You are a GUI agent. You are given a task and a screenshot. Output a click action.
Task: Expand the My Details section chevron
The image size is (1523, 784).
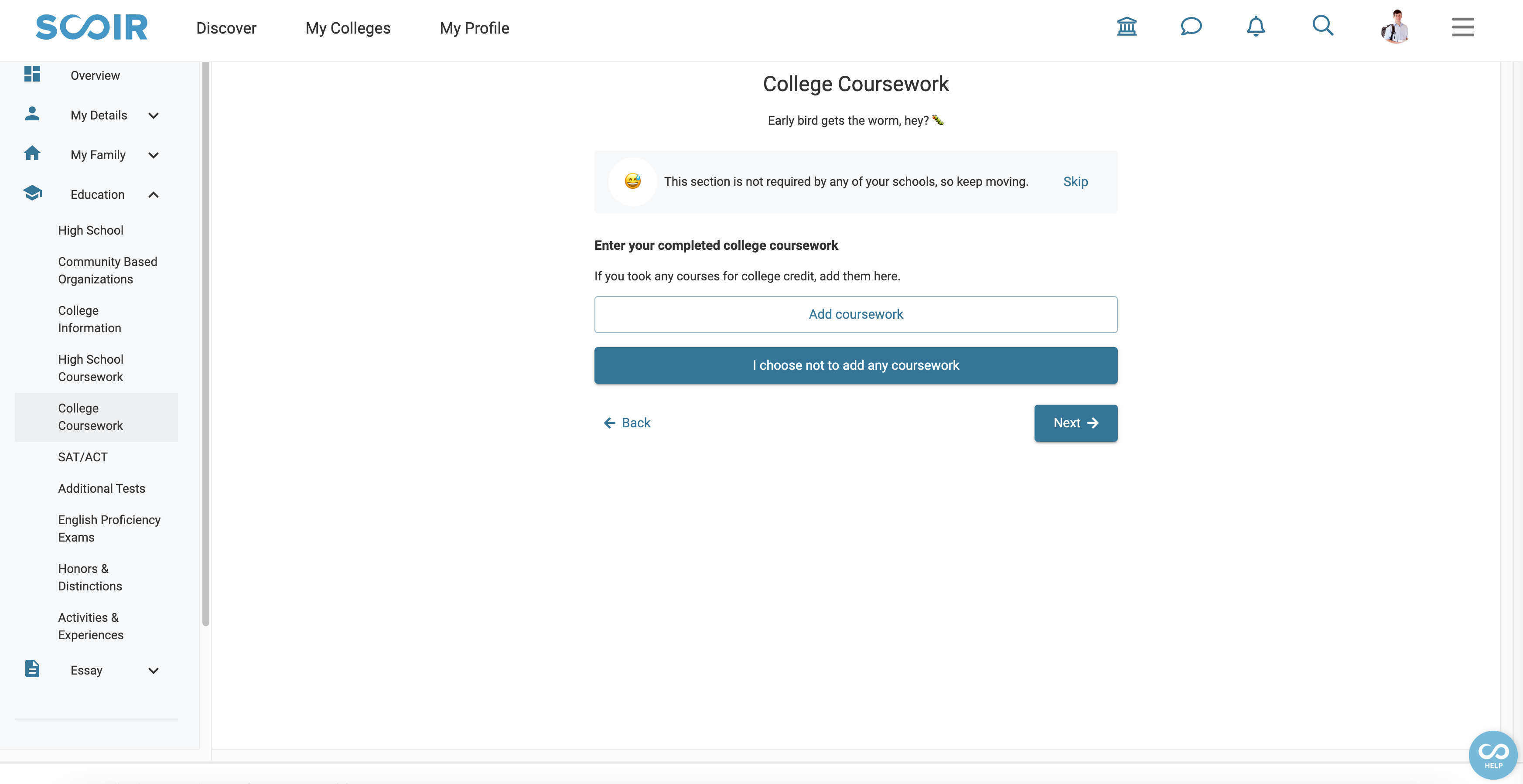click(x=153, y=116)
